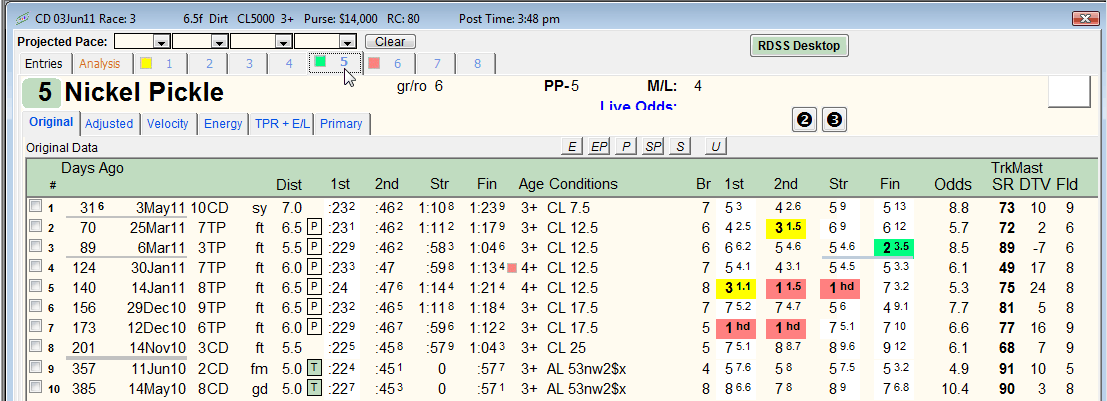This screenshot has width=1107, height=401.
Task: Click the SP running style button
Action: click(653, 146)
